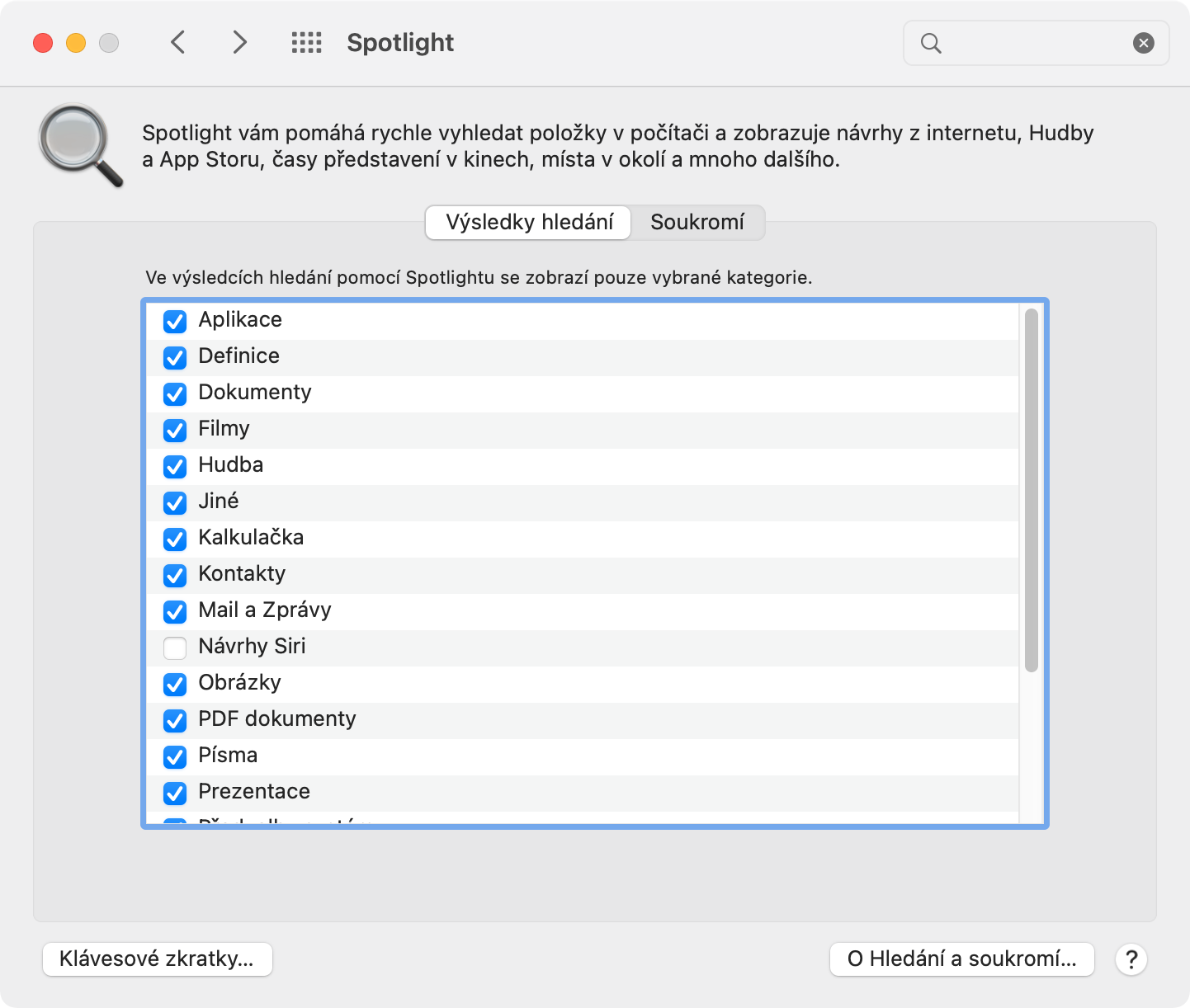Clear search field with the x icon
This screenshot has width=1190, height=1008.
tap(1143, 43)
